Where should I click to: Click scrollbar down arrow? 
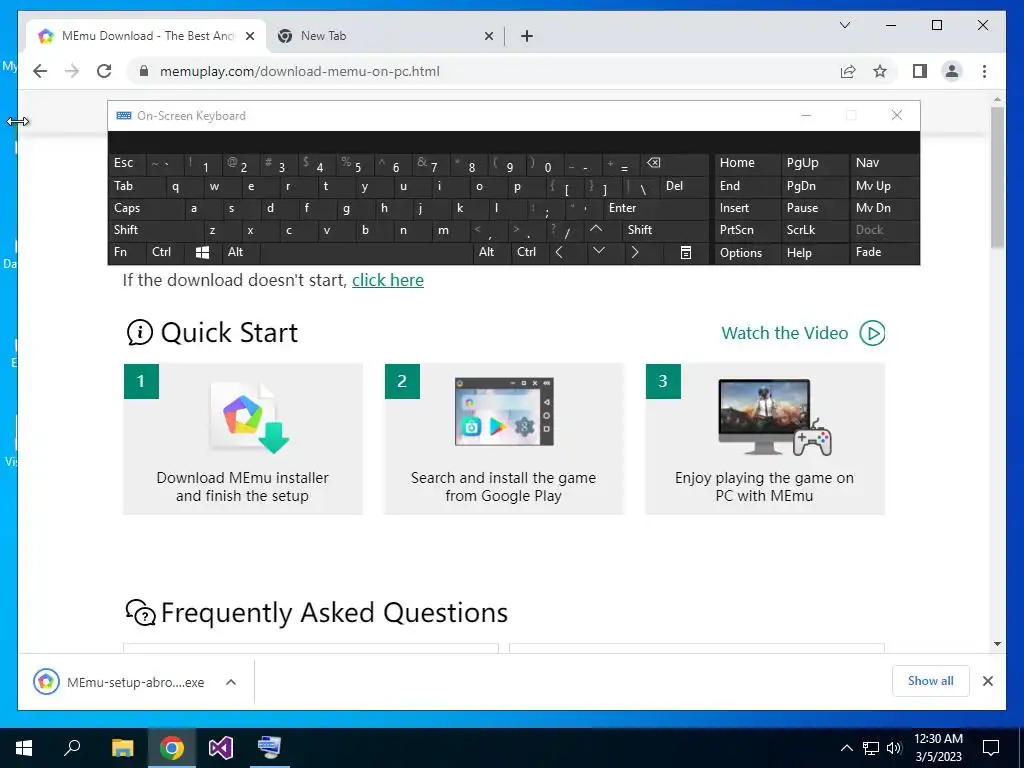(x=997, y=644)
